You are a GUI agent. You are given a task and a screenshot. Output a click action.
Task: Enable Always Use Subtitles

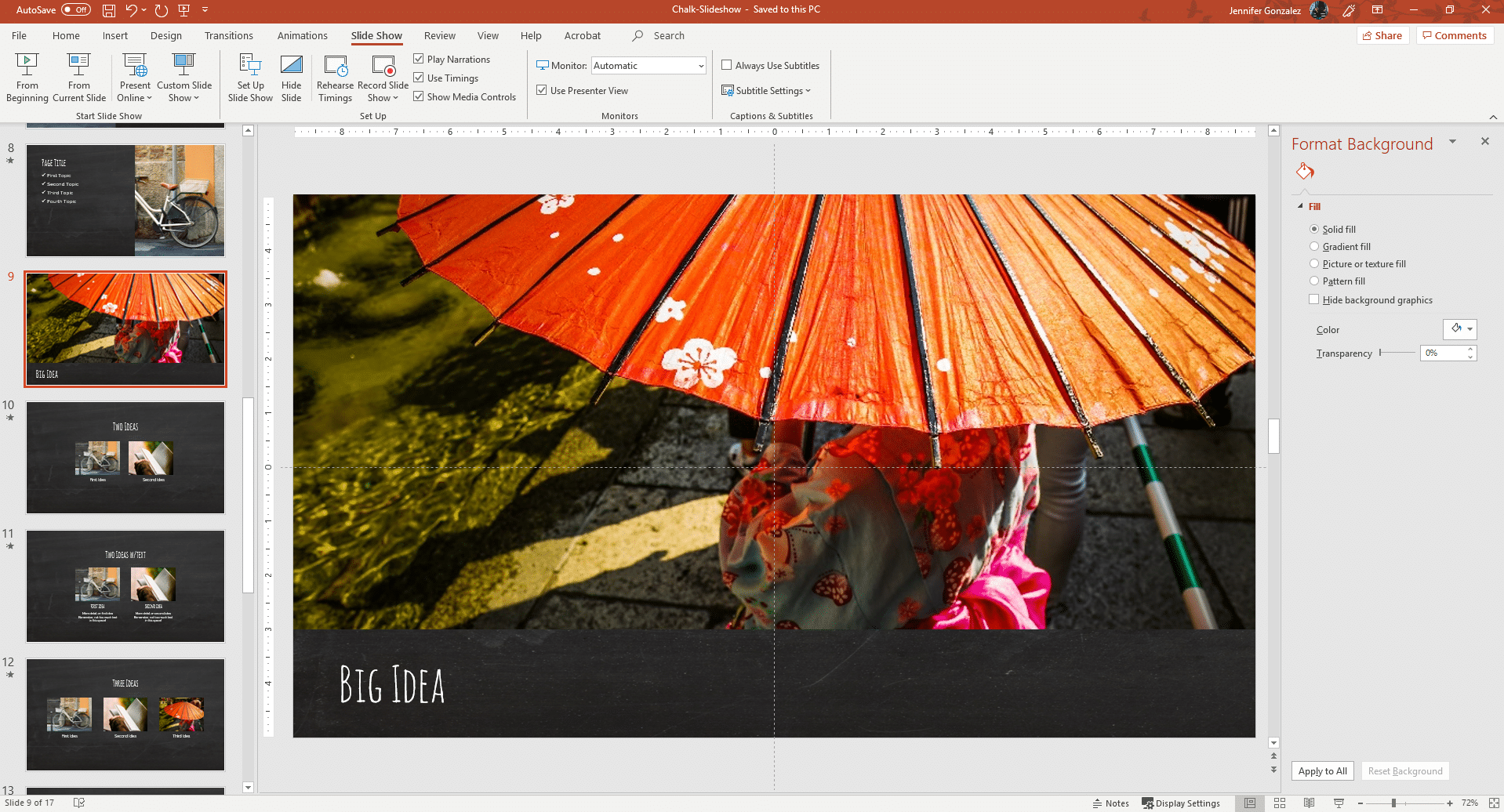pos(727,65)
